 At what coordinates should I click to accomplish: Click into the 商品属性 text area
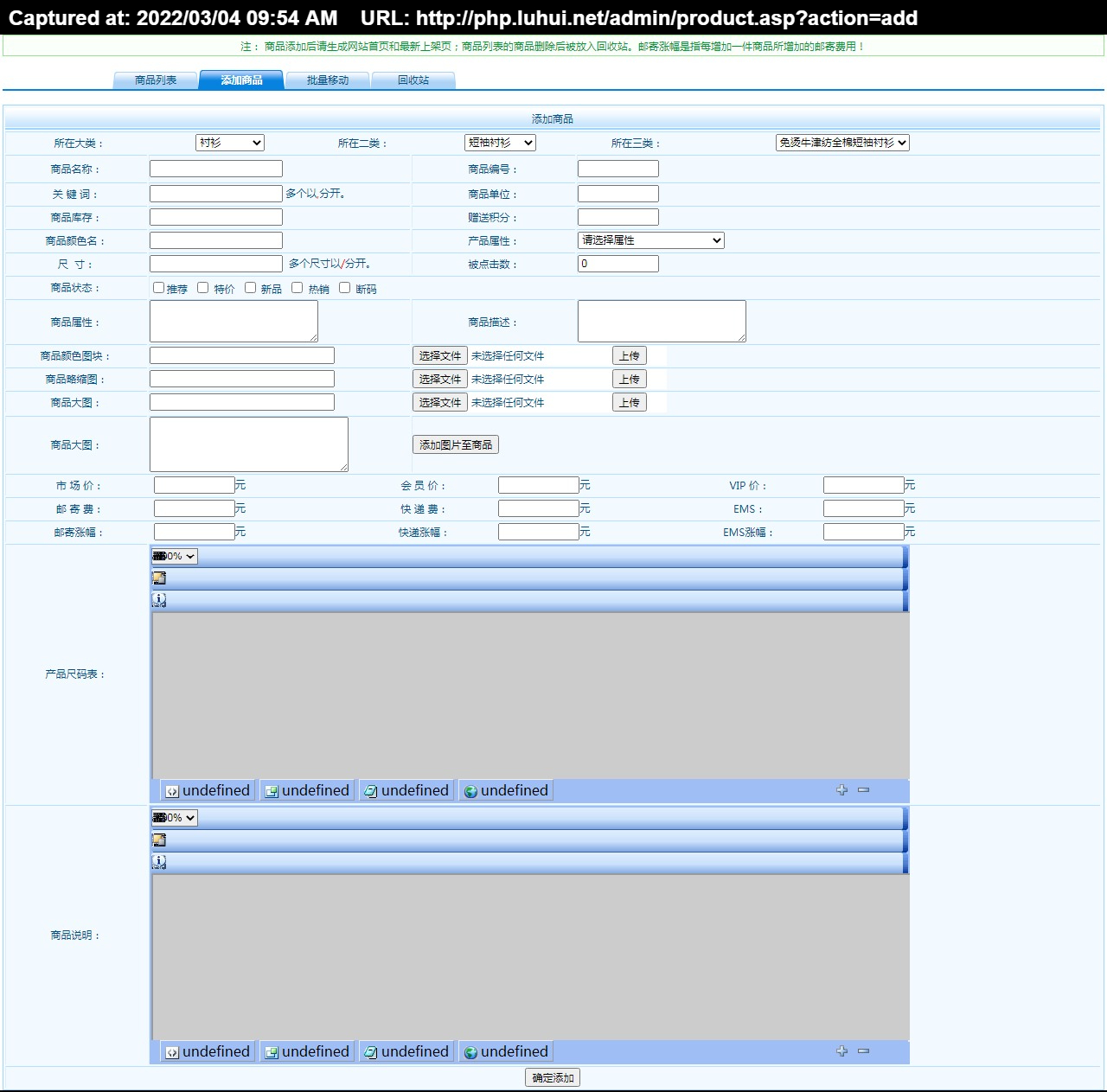(x=234, y=321)
